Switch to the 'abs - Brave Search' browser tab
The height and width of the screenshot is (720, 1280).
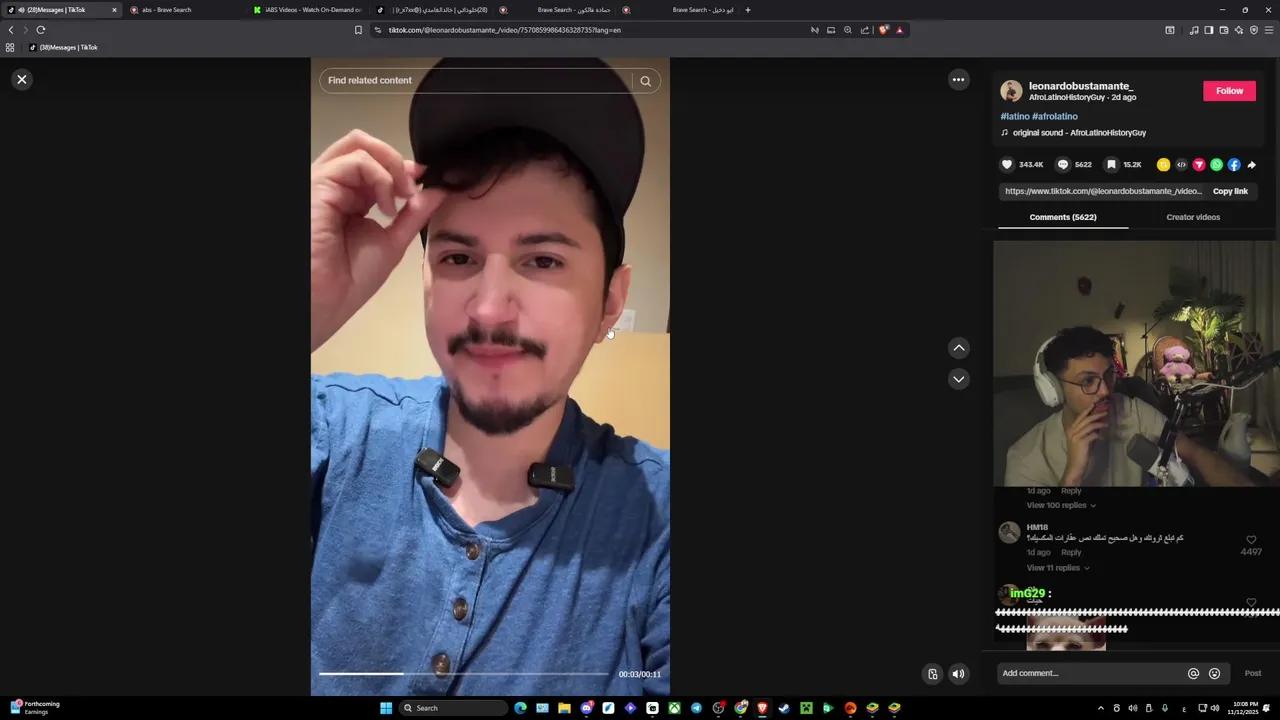click(186, 10)
